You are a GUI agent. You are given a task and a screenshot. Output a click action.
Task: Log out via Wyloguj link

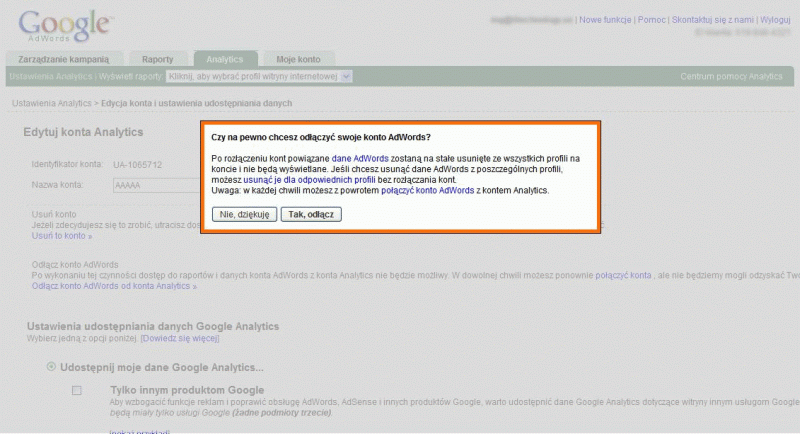[775, 20]
